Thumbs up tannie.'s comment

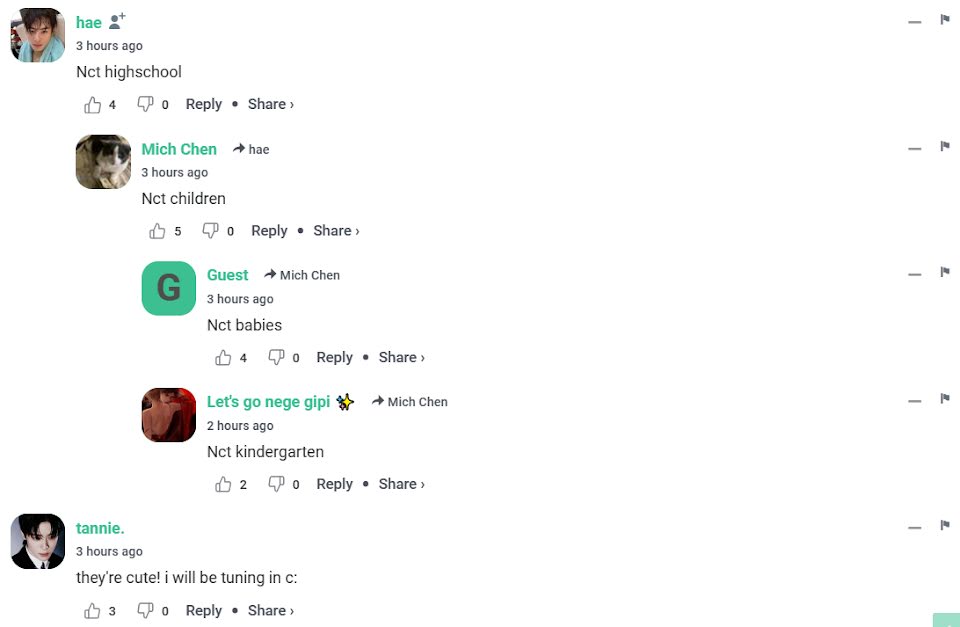92,610
